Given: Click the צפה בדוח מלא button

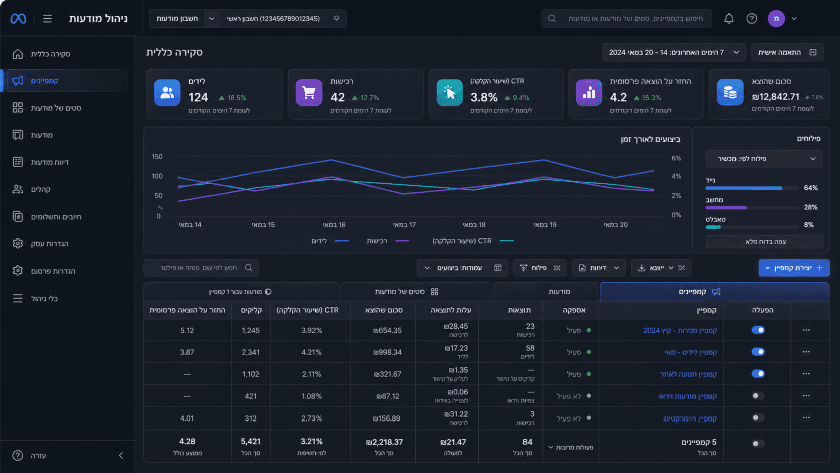Looking at the screenshot, I should 764,242.
